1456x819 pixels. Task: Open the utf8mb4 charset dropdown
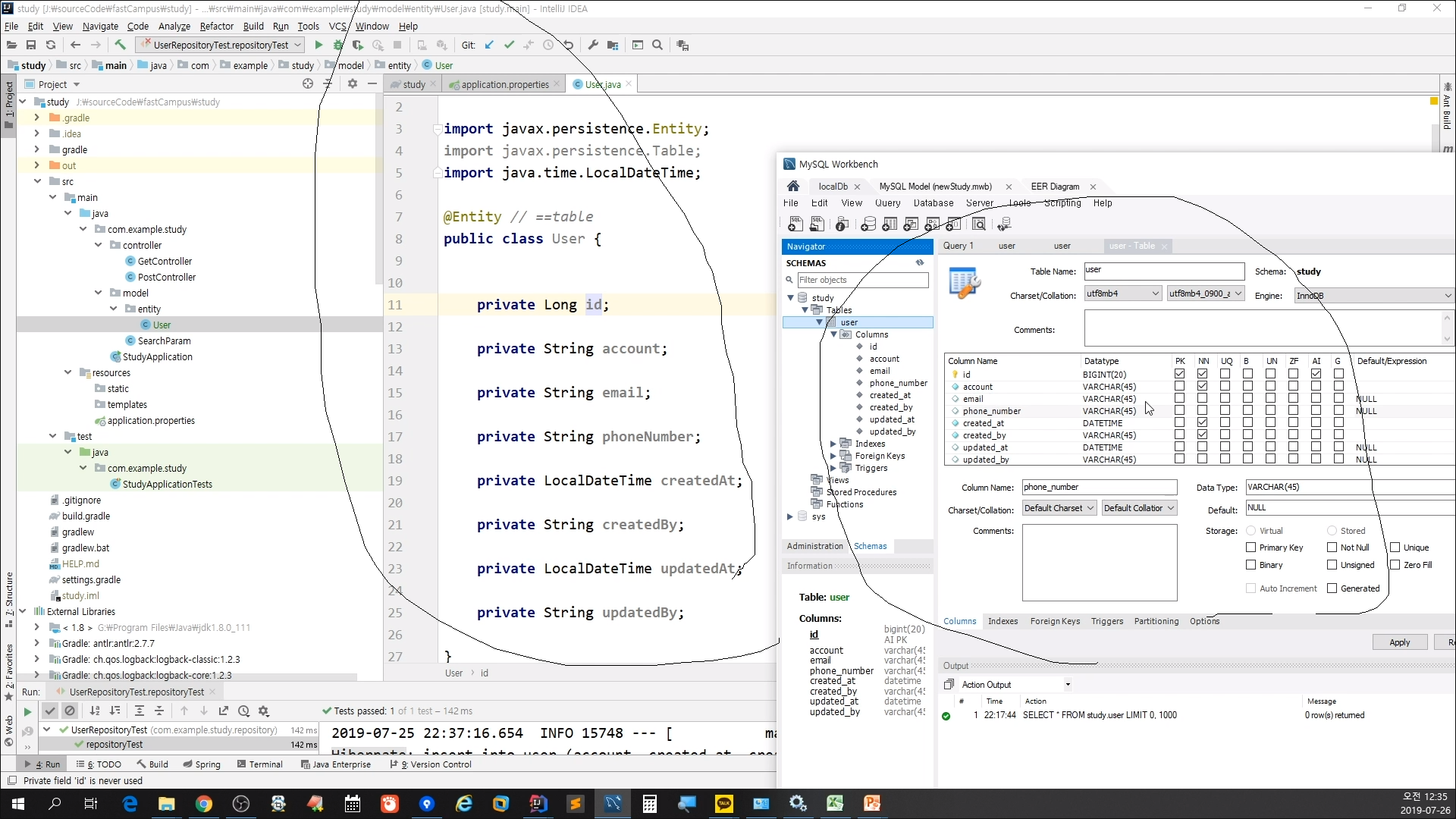pyautogui.click(x=1122, y=294)
